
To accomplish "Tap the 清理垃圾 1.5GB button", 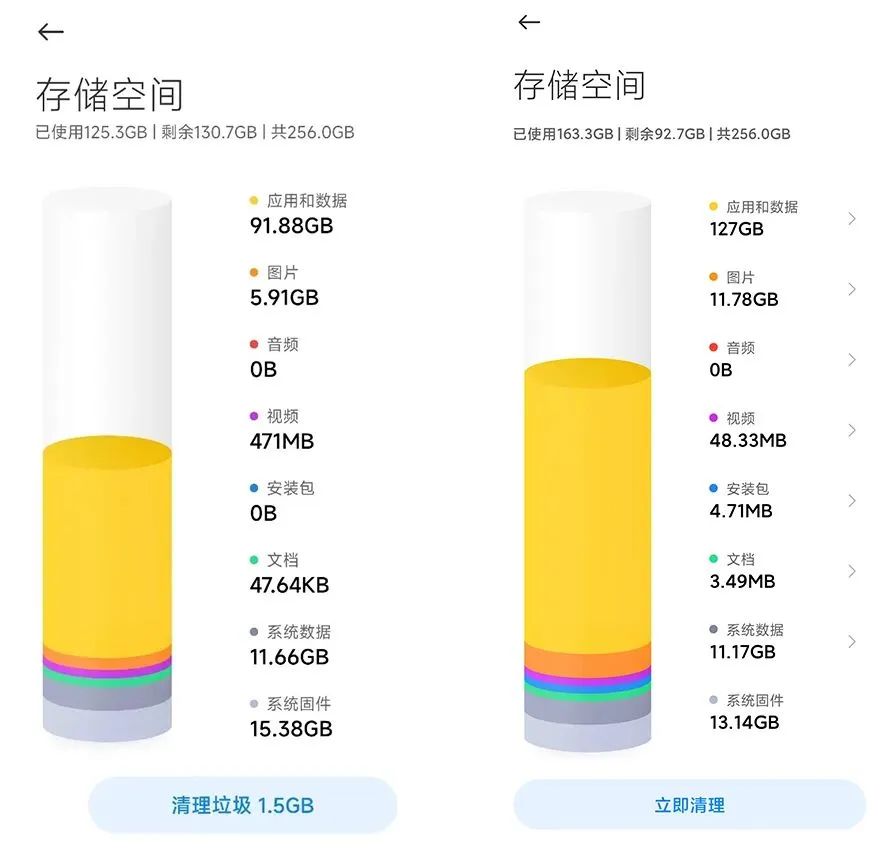I will [x=243, y=804].
